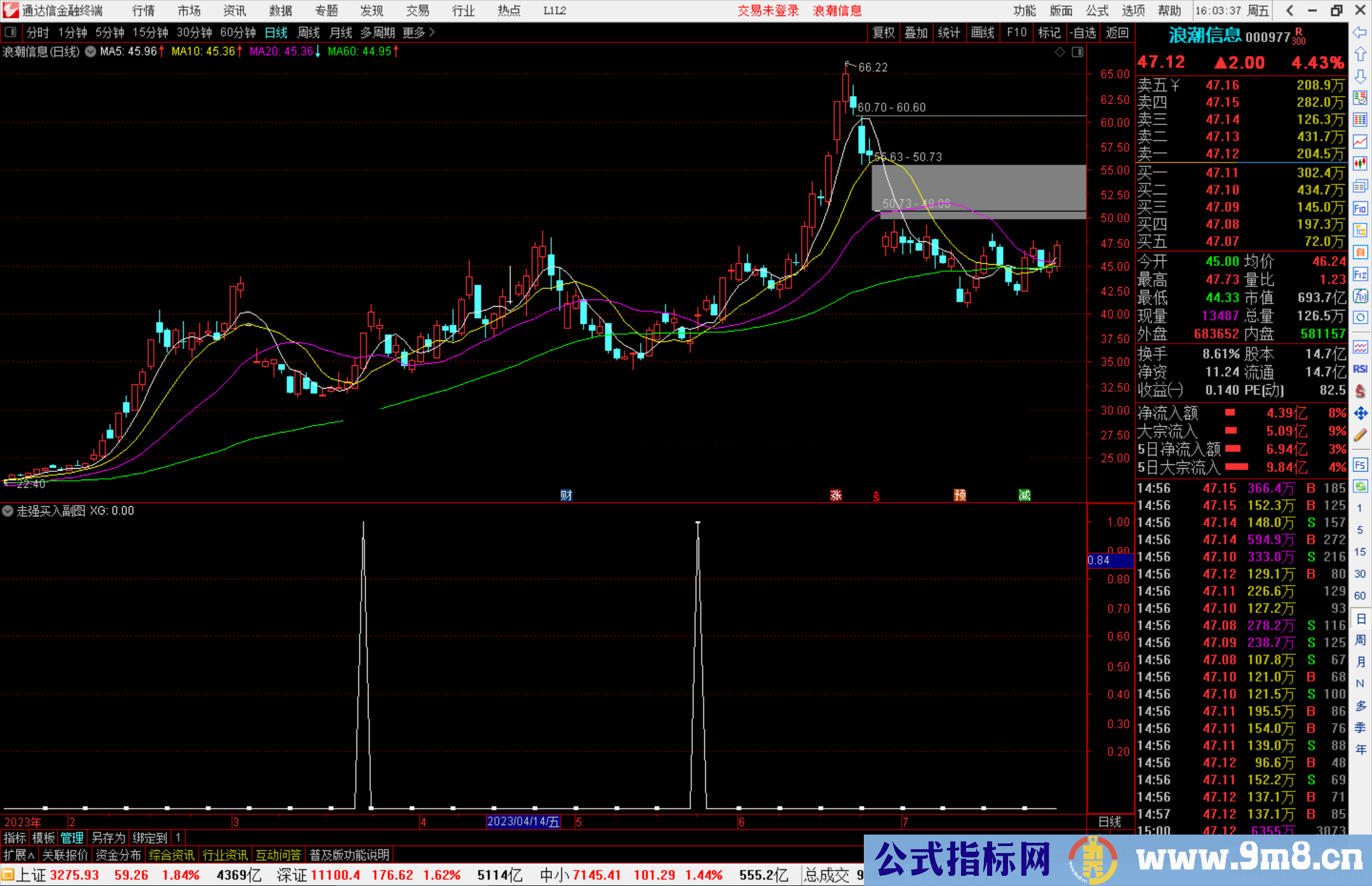Click the diamond expander at chart top-right

1059,52
